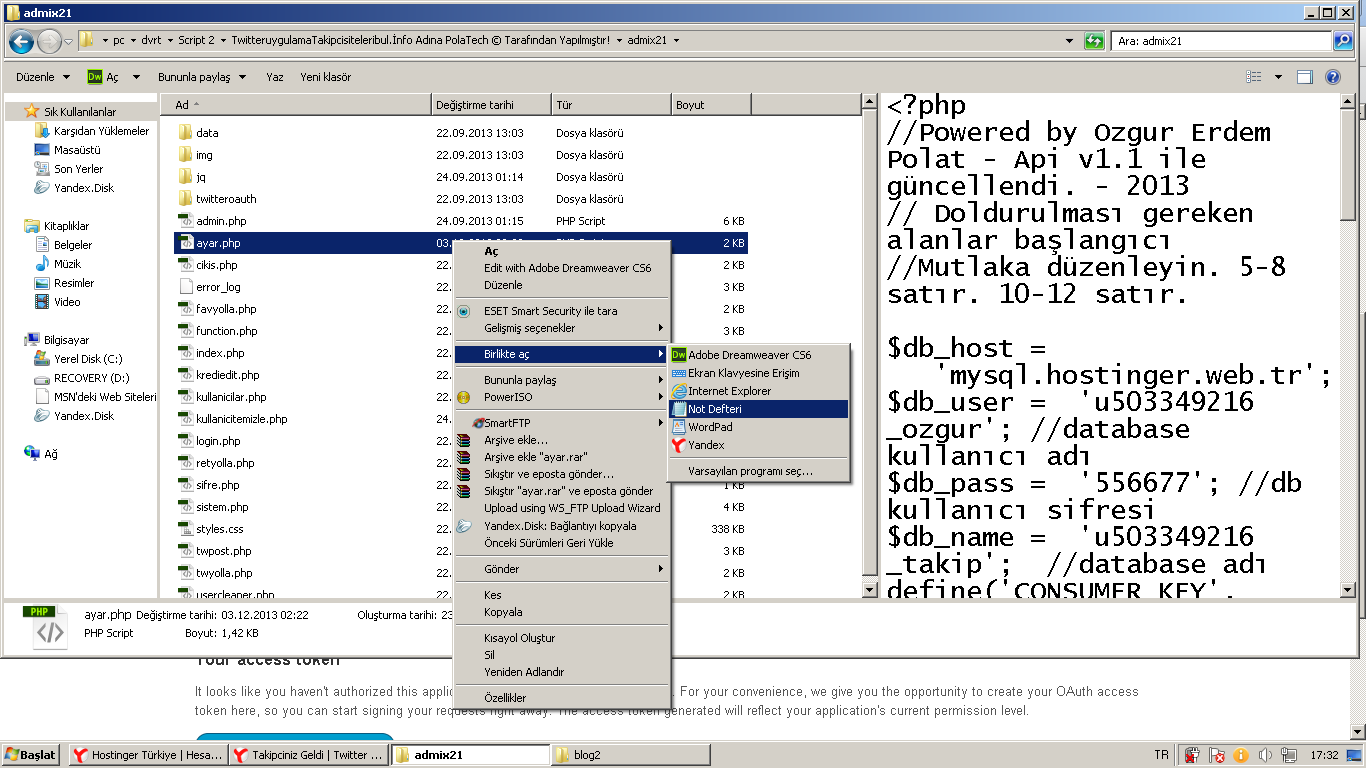Open the Düzenle toolbar menu
Image resolution: width=1366 pixels, height=768 pixels.
(x=43, y=77)
